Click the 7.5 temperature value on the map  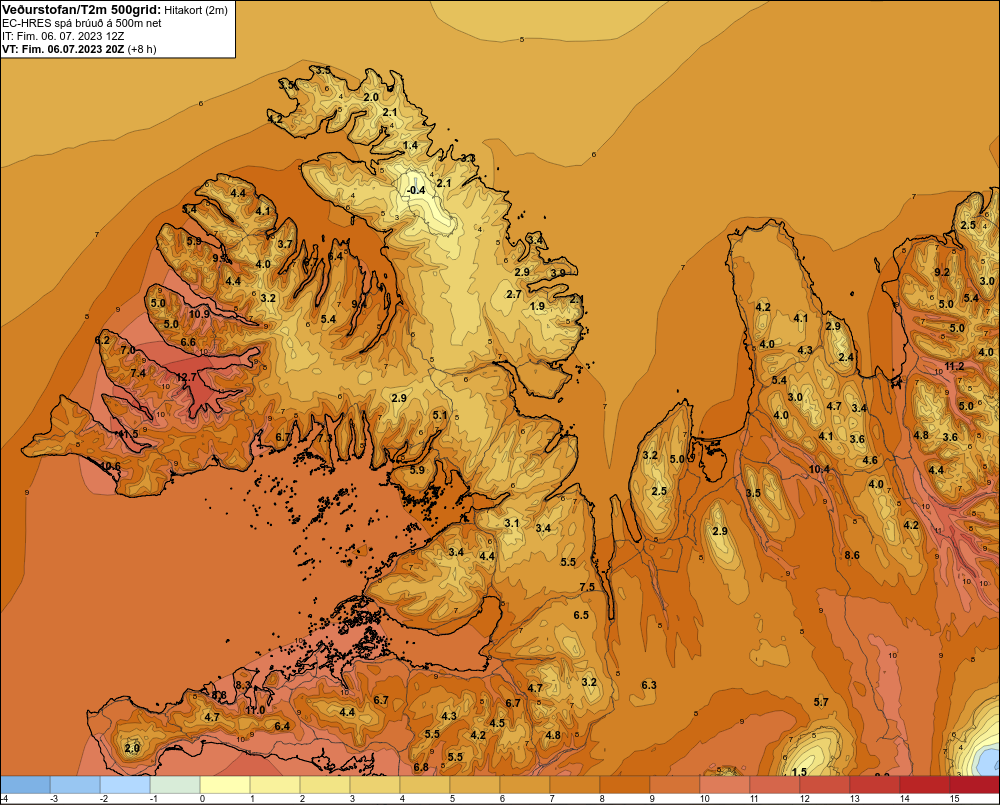tap(587, 587)
